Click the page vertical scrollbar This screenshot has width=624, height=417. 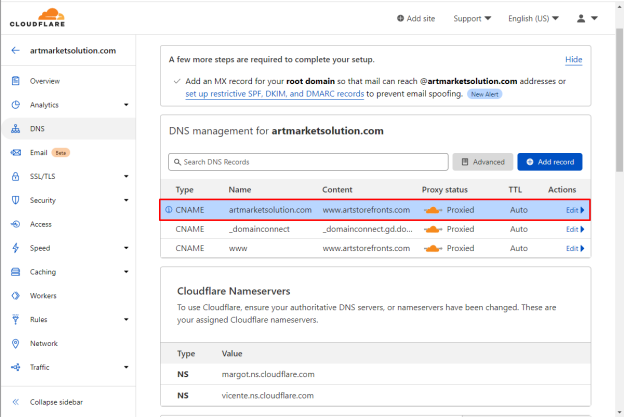[619, 99]
